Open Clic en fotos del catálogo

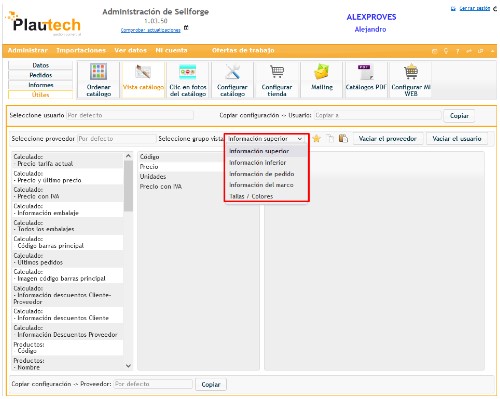tap(188, 80)
